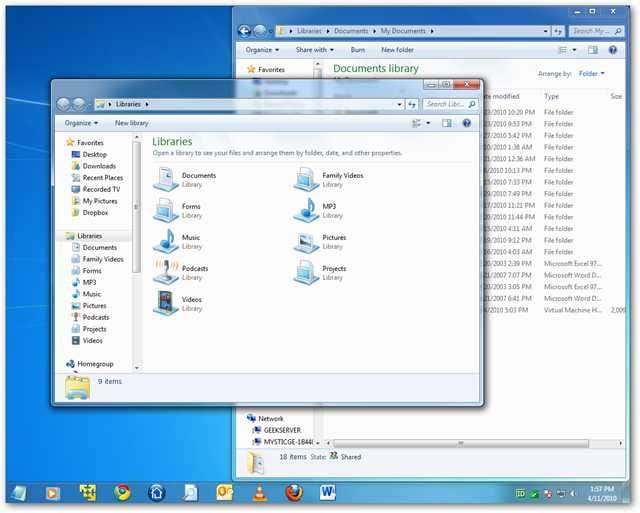
Task: Click Back arrow in Documents library window
Action: (244, 31)
